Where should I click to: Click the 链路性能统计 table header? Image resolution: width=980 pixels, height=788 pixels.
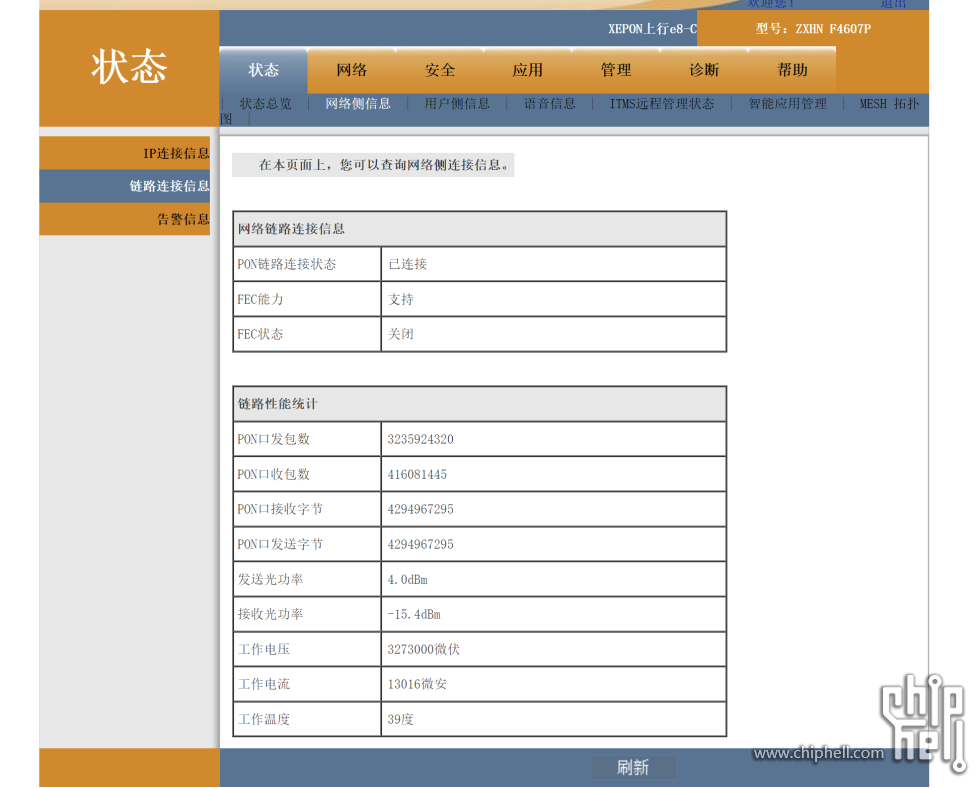tap(479, 404)
